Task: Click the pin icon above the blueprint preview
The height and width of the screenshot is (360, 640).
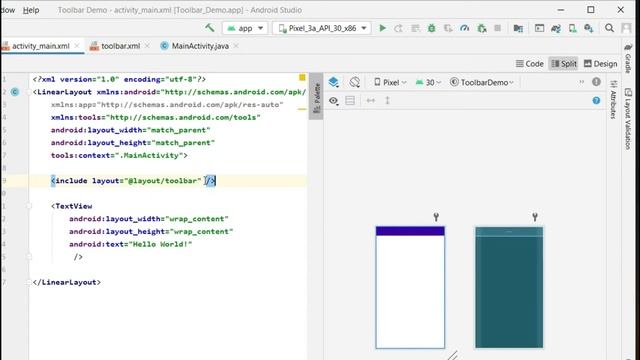Action: point(535,217)
